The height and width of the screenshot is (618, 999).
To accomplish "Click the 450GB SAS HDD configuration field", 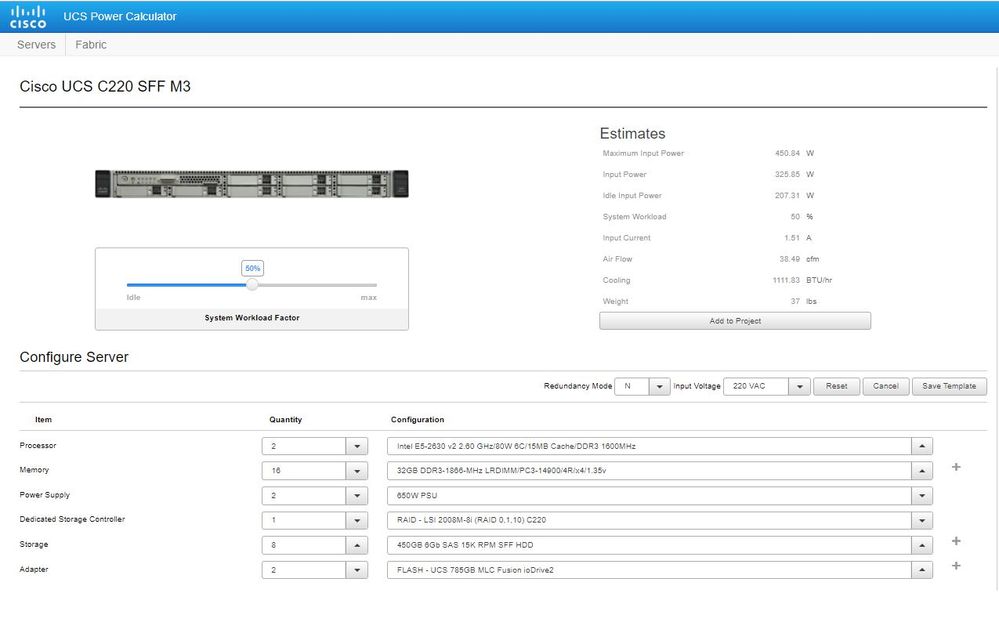I will point(649,545).
